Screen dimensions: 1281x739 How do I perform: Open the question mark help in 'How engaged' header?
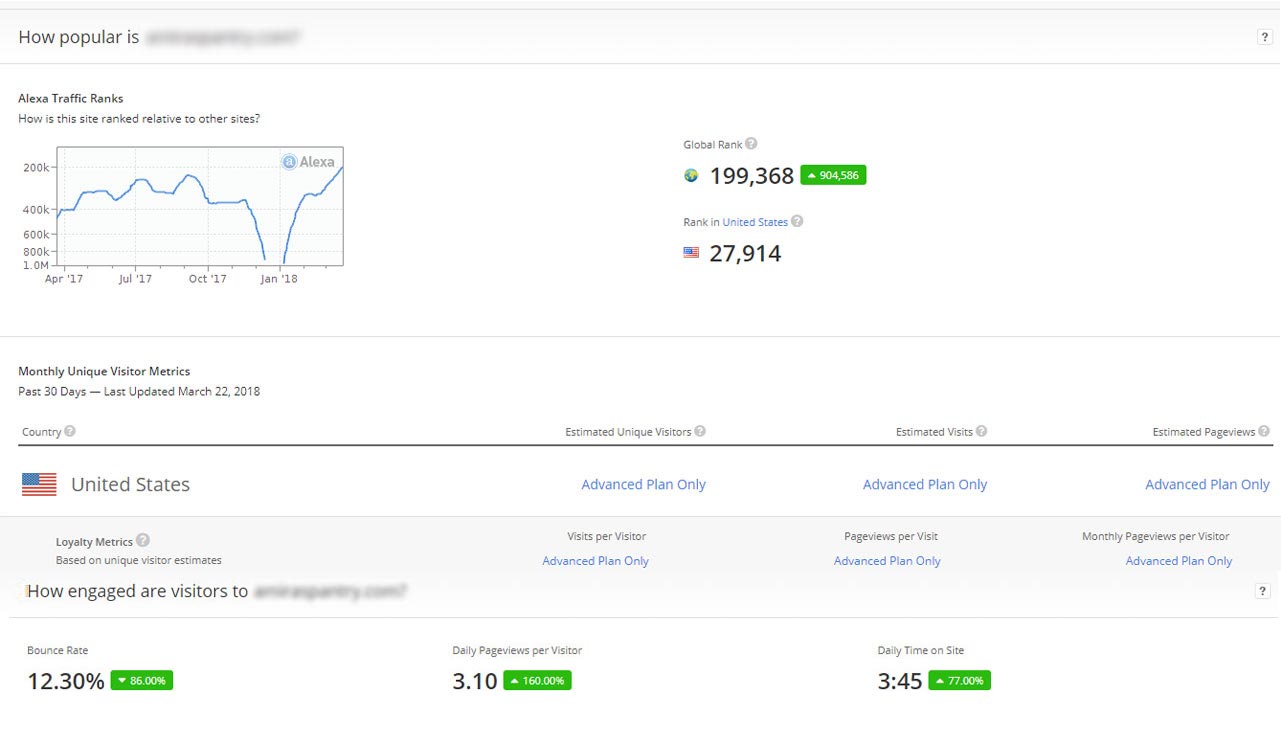click(1262, 591)
